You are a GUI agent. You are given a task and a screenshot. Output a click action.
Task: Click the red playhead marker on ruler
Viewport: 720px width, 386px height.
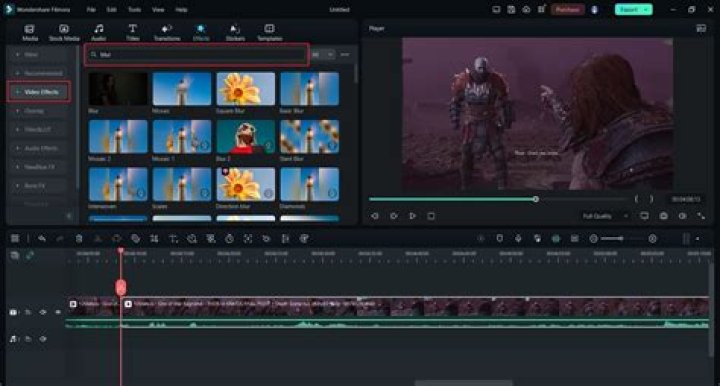(121, 251)
